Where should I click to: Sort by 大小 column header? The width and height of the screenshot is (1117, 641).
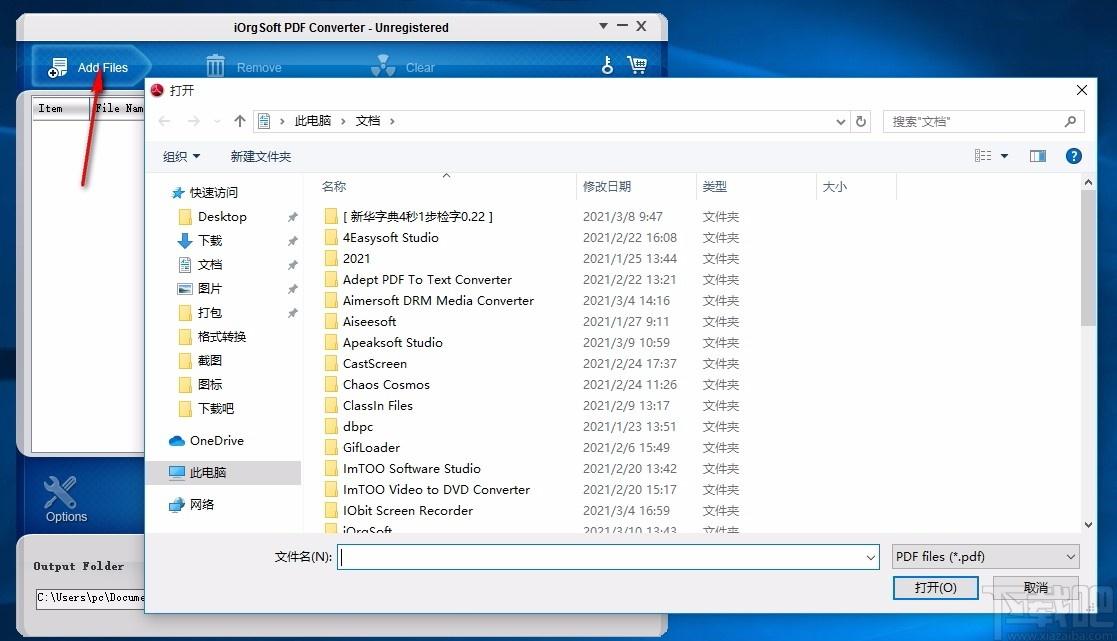pyautogui.click(x=835, y=187)
